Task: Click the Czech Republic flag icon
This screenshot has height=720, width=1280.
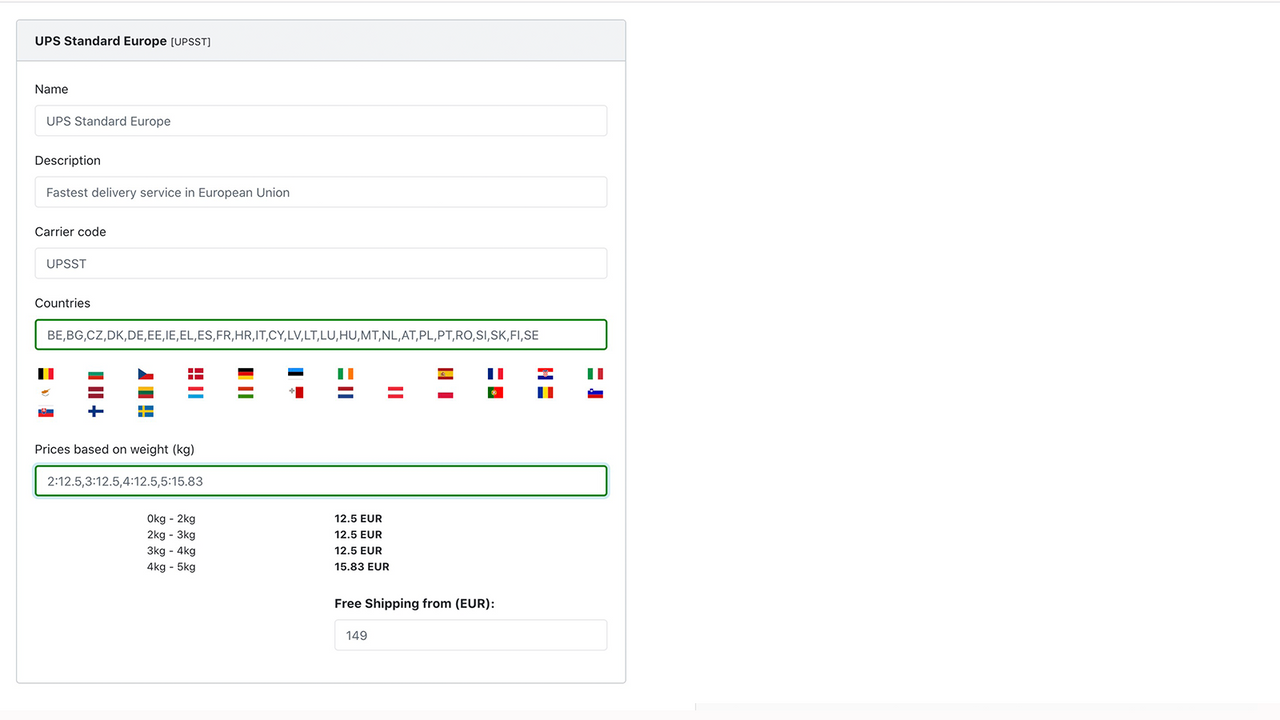Action: click(x=145, y=374)
